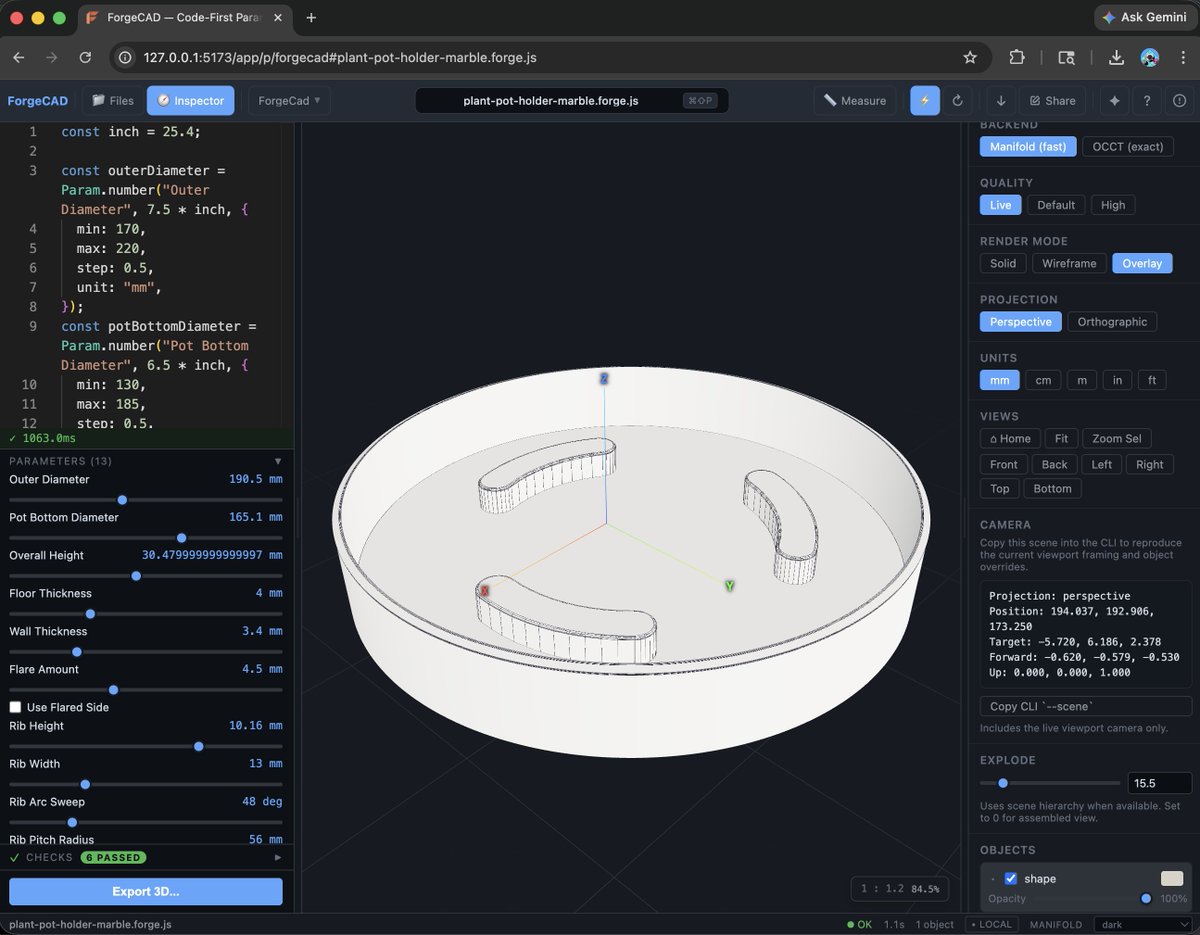Image resolution: width=1200 pixels, height=935 pixels.
Task: Open the Chrome three-dot menu
Action: [x=1181, y=58]
